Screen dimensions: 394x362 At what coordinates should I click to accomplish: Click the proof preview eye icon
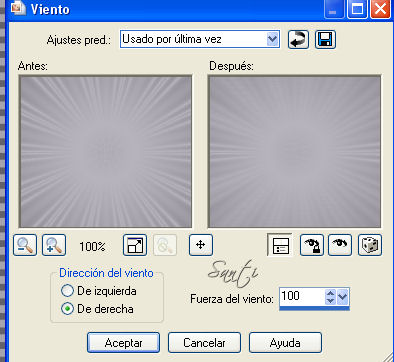(x=340, y=245)
